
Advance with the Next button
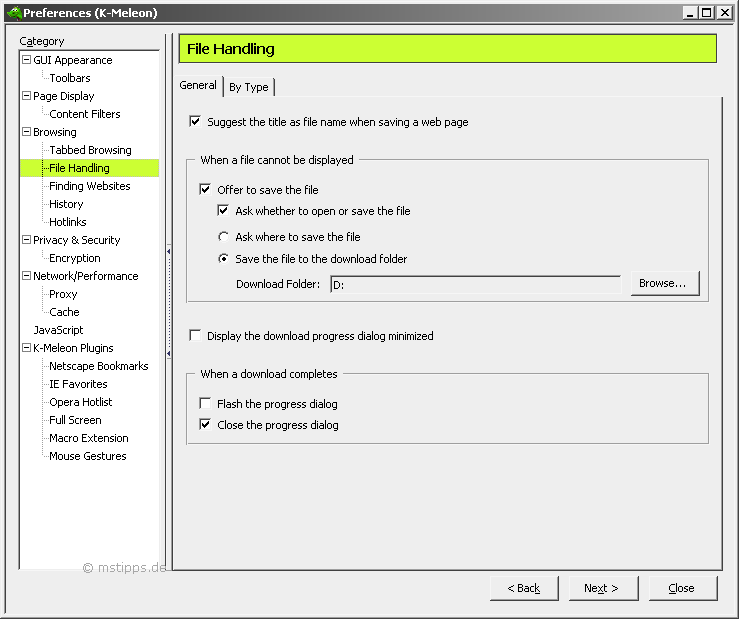pyautogui.click(x=603, y=588)
